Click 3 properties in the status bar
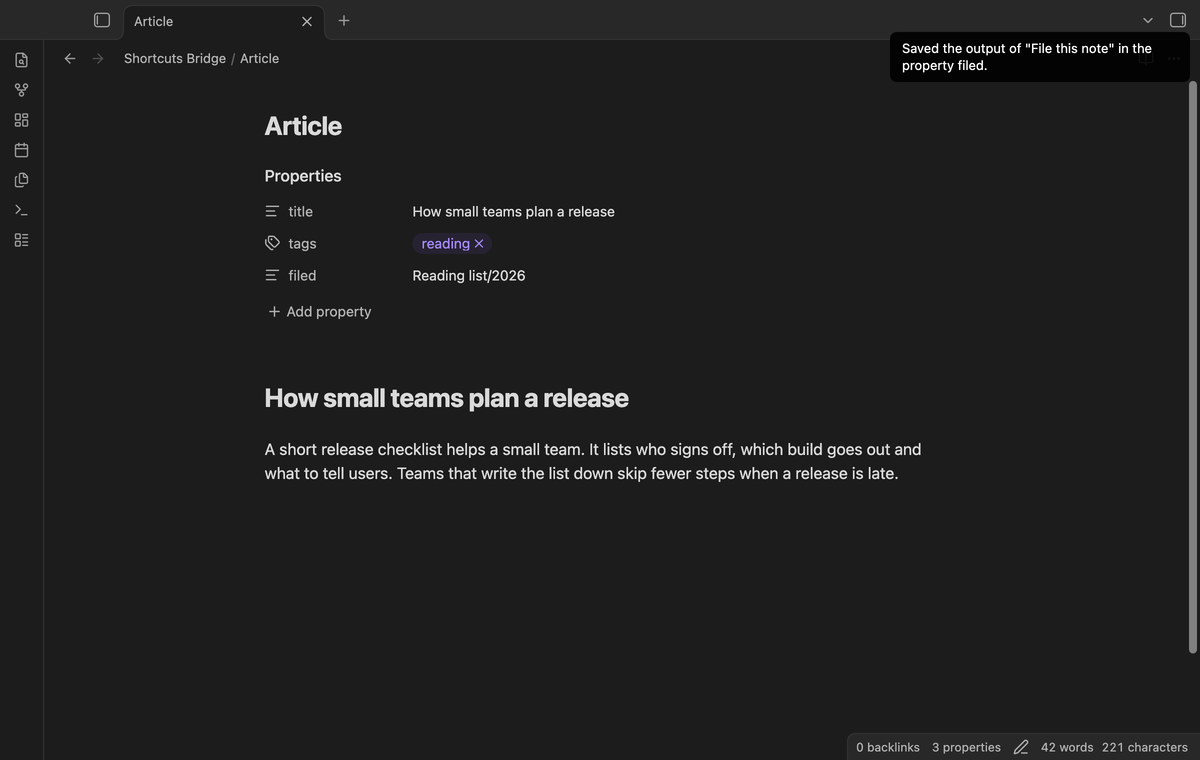Image resolution: width=1200 pixels, height=760 pixels. coord(966,747)
